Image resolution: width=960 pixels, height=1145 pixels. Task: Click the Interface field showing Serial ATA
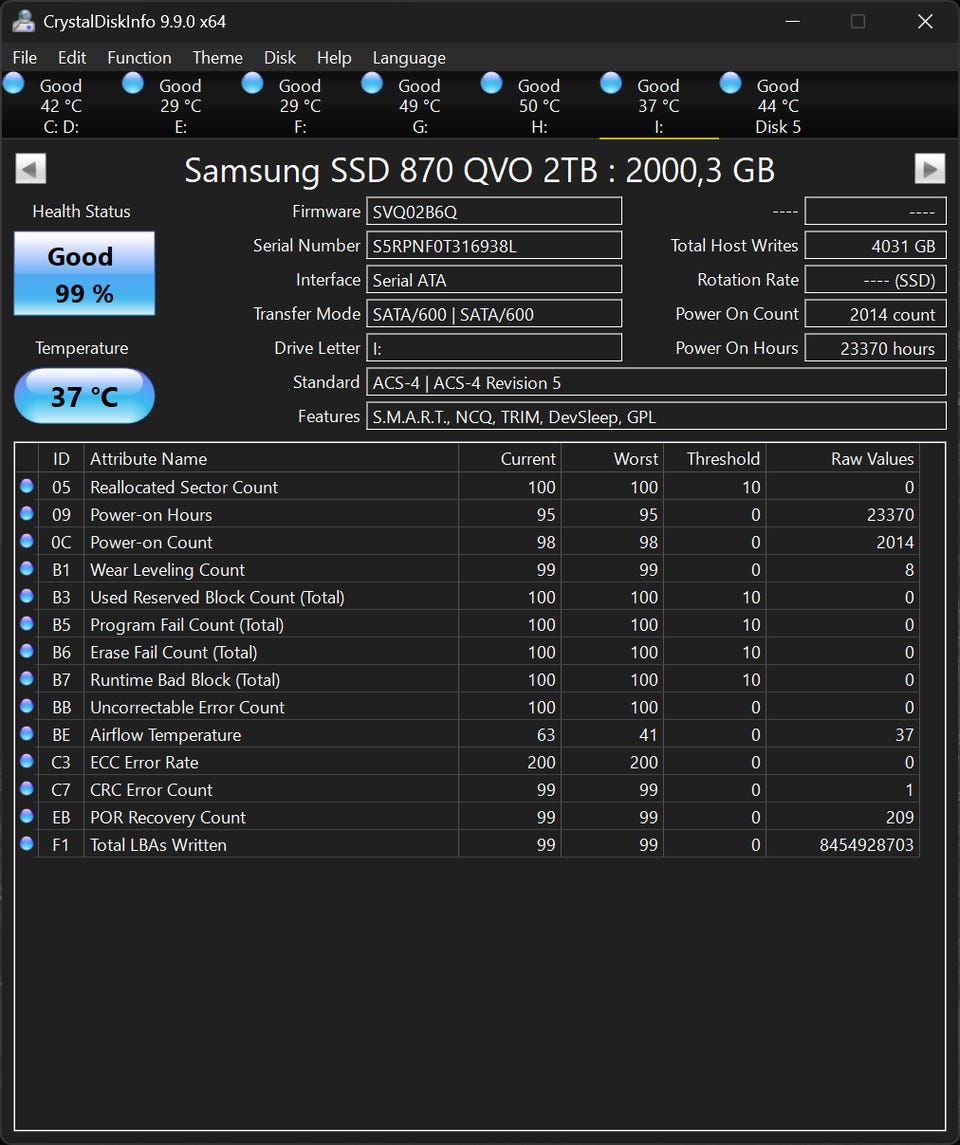coord(494,280)
